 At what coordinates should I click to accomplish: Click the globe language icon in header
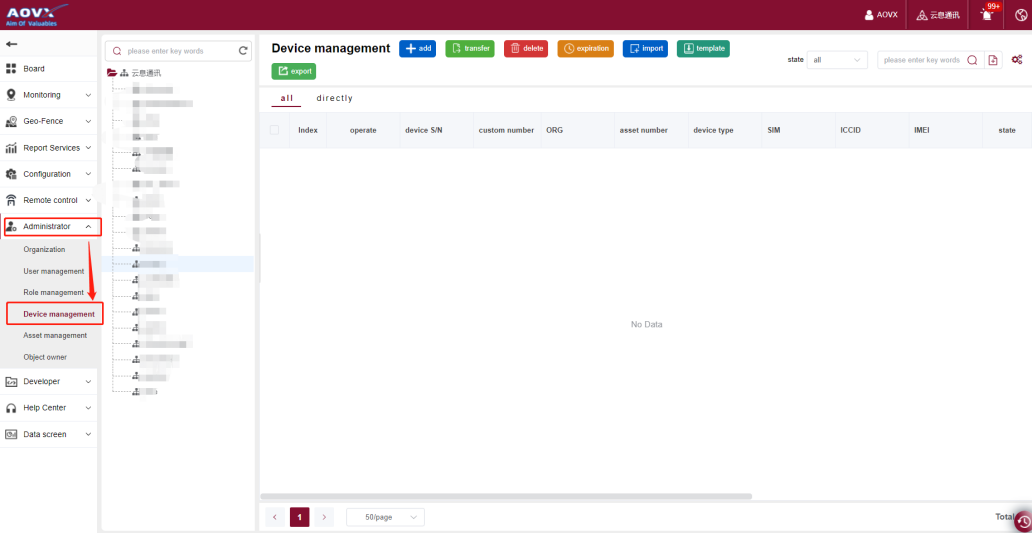click(x=1021, y=15)
